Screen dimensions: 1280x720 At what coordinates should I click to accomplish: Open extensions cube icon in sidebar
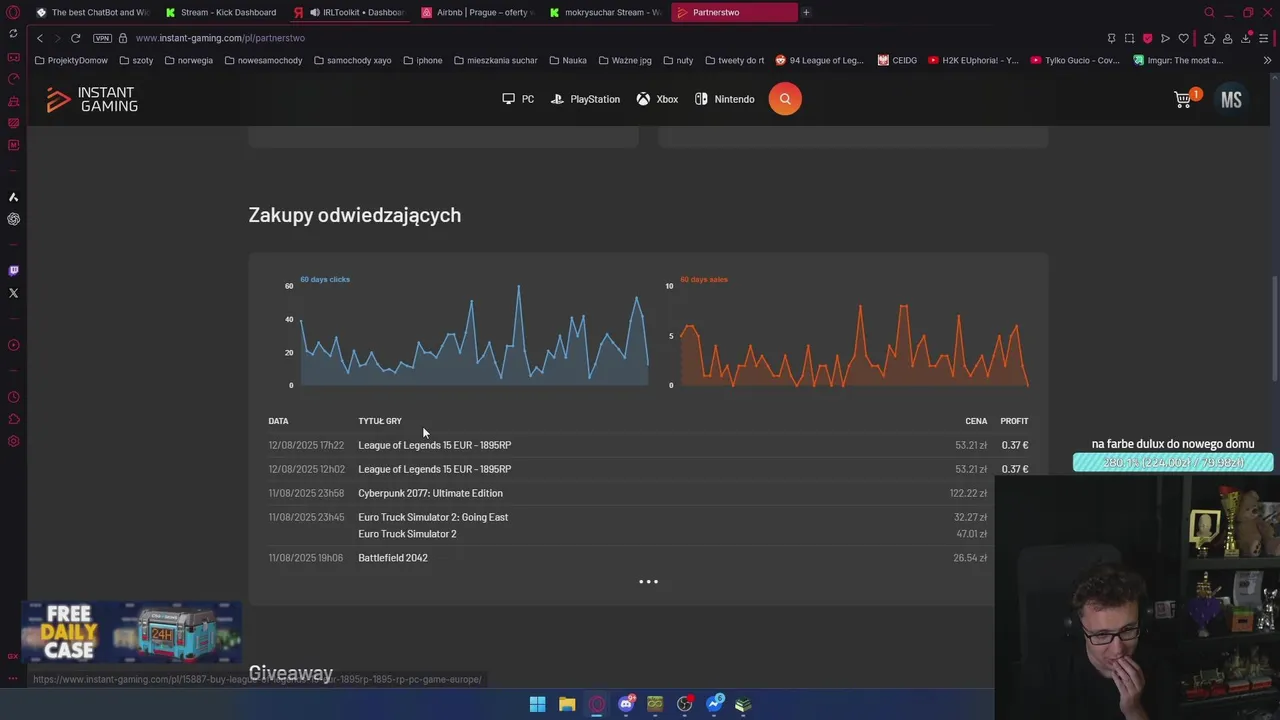click(13, 419)
